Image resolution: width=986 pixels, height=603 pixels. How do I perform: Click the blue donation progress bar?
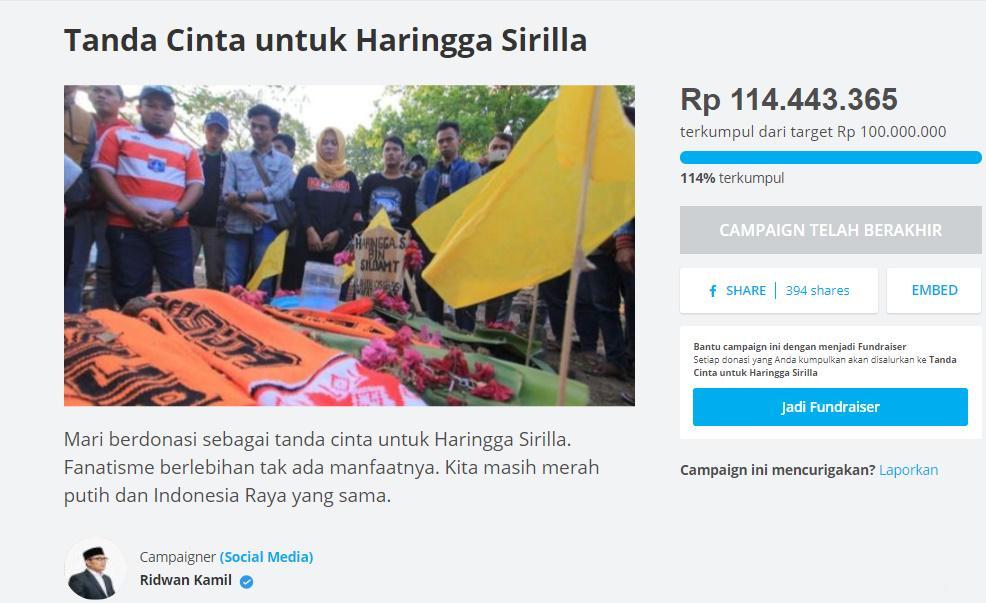pyautogui.click(x=830, y=157)
